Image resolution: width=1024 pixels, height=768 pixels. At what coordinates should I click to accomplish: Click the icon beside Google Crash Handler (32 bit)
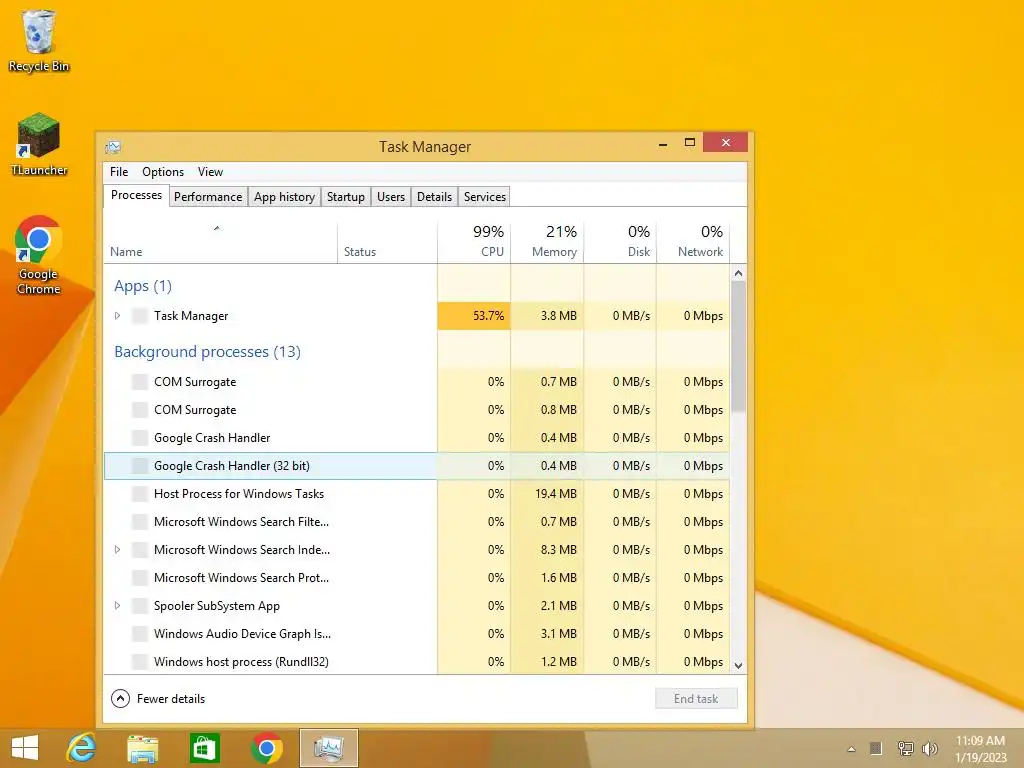pyautogui.click(x=140, y=466)
